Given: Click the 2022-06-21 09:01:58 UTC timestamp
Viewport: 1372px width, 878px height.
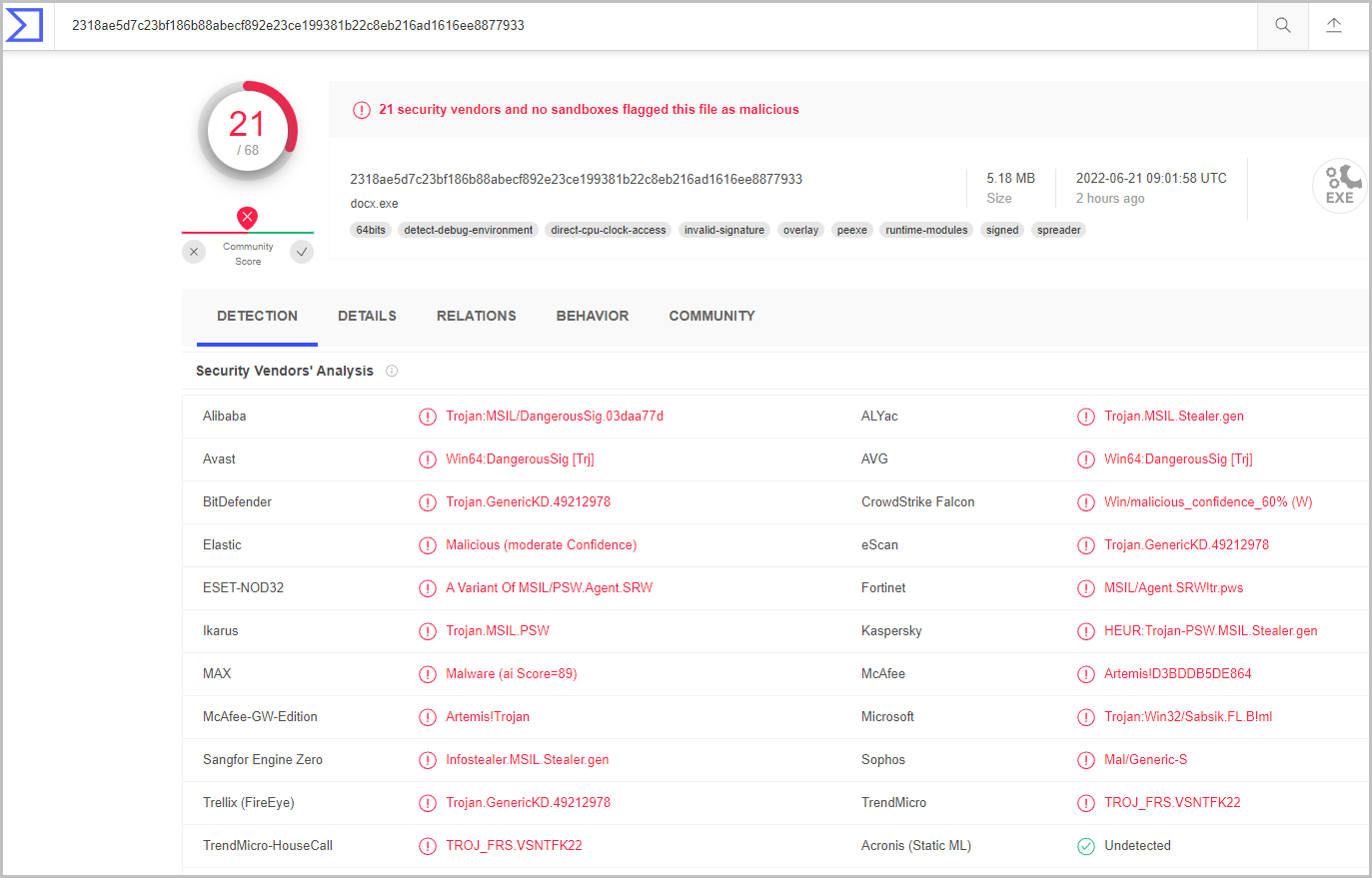Looking at the screenshot, I should pyautogui.click(x=1151, y=178).
